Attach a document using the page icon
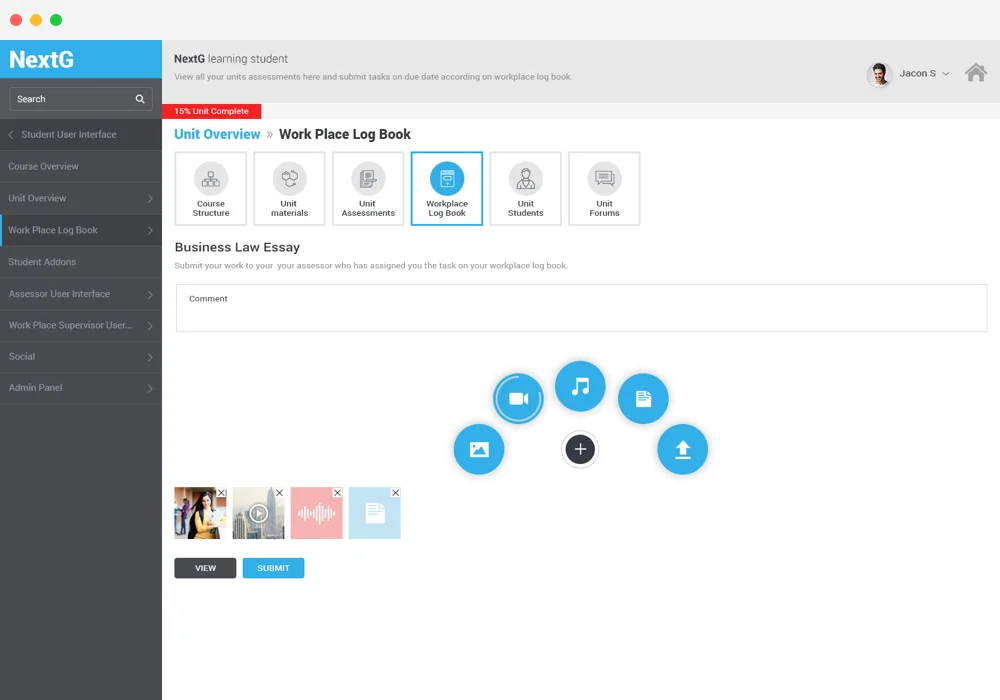 click(643, 397)
